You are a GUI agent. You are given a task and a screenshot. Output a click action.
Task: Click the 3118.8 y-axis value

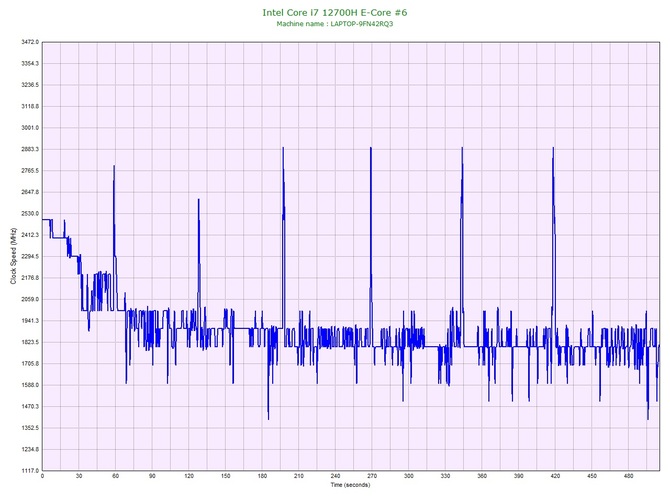30,106
